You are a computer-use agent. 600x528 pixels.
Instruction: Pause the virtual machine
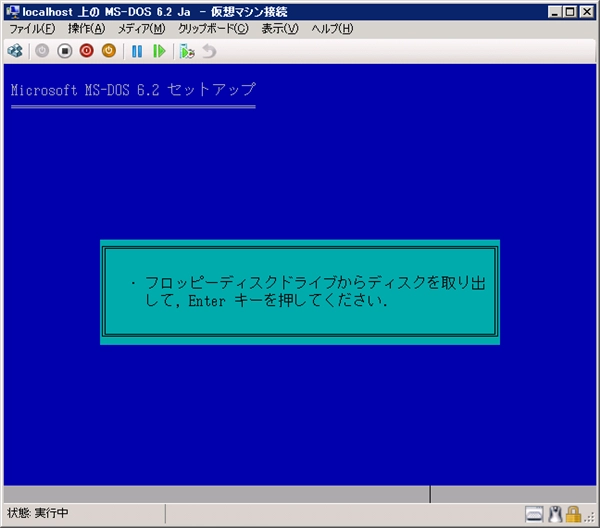(137, 51)
